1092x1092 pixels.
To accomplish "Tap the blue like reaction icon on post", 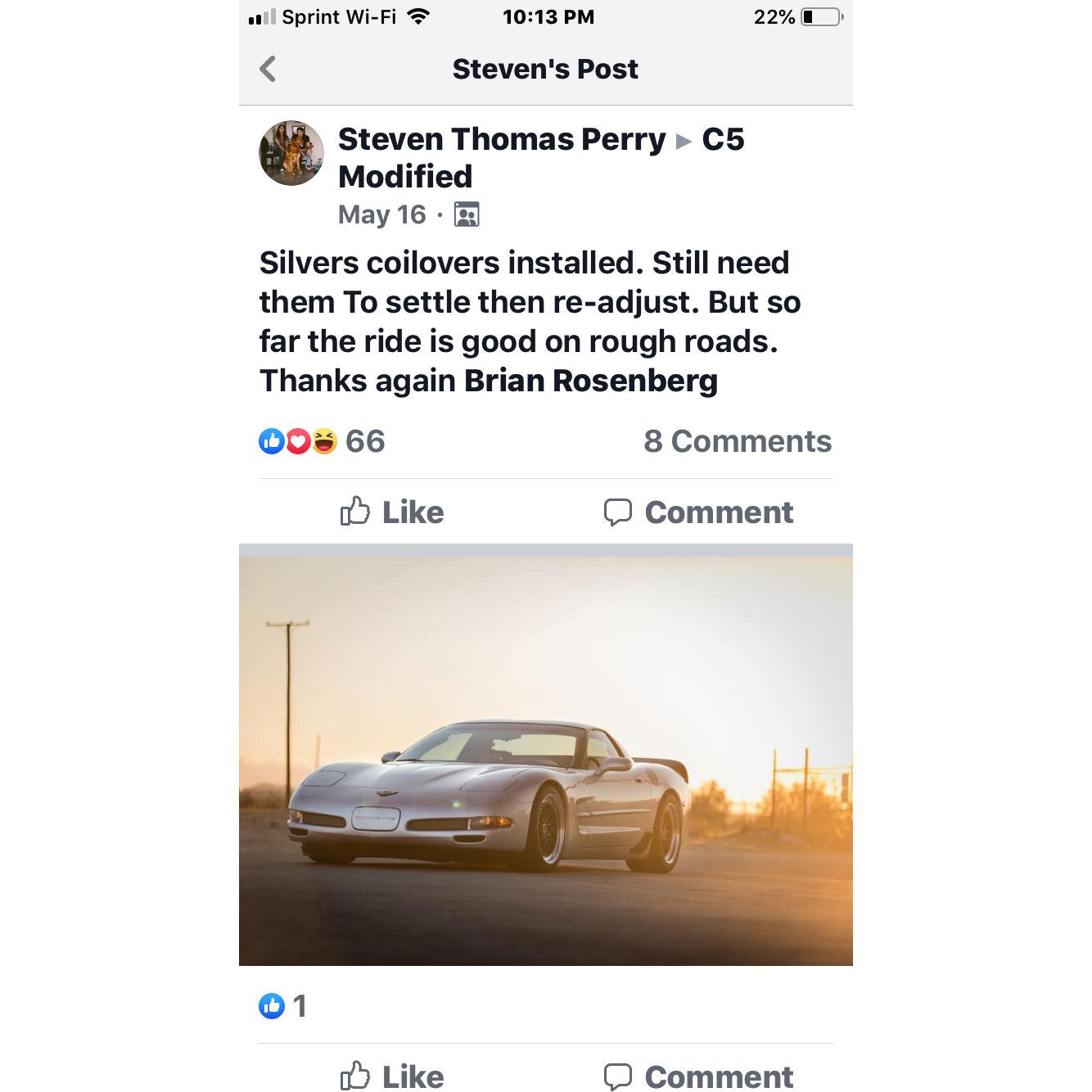I will click(x=271, y=441).
